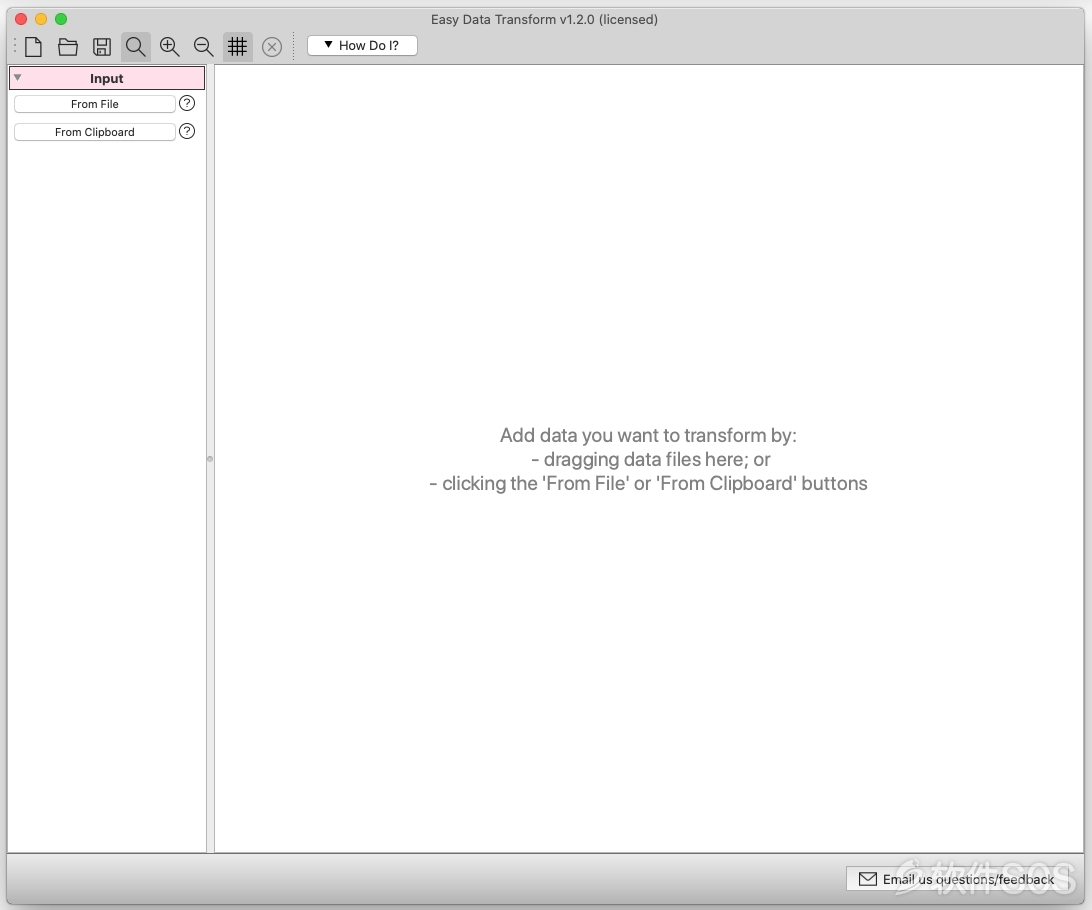Create a new file with the blank page icon
The height and width of the screenshot is (910, 1092).
click(33, 47)
